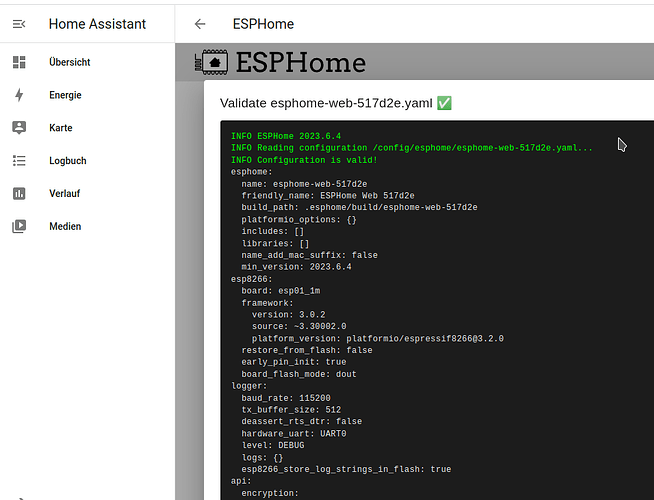The image size is (654, 500).
Task: Click the 'level: DEBUG' line
Action: (273, 445)
